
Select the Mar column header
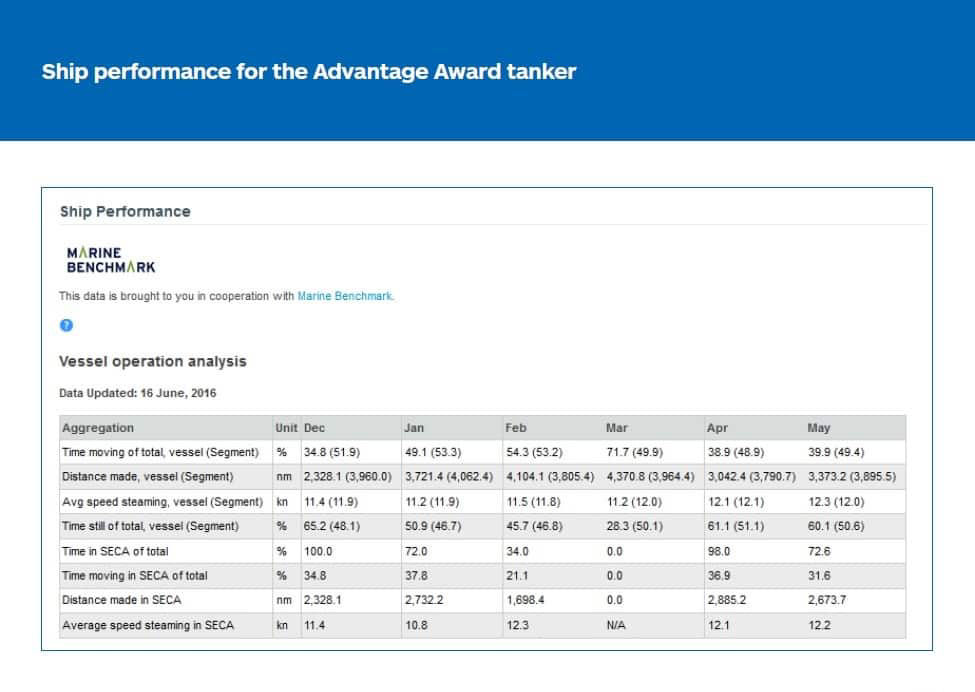point(617,428)
